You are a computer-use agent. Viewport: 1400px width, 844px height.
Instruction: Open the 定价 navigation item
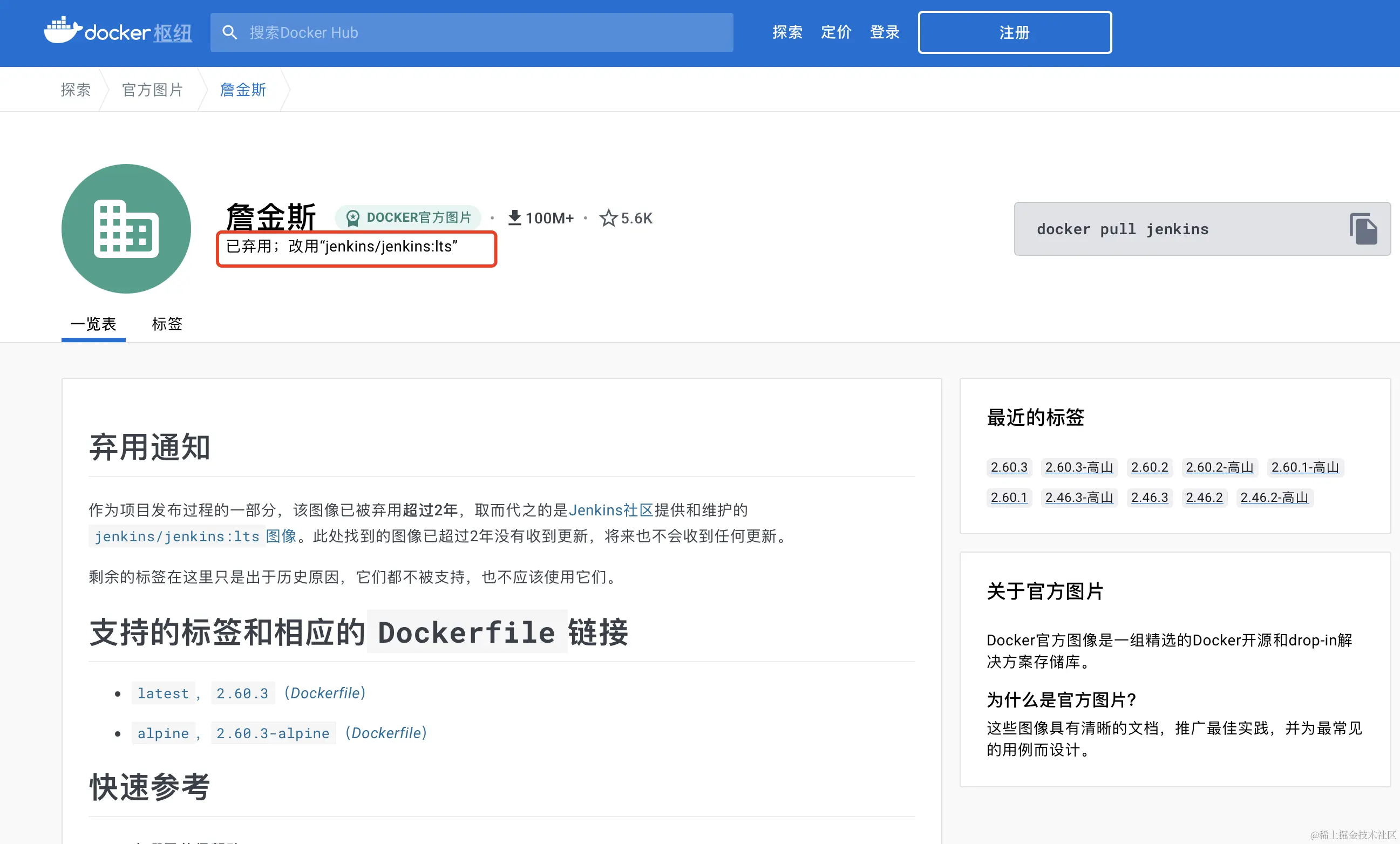click(836, 32)
